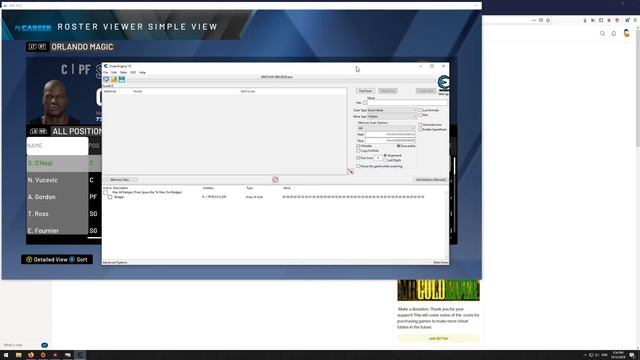The image size is (640, 360).
Task: Click Add Address Manually button
Action: pyautogui.click(x=431, y=180)
